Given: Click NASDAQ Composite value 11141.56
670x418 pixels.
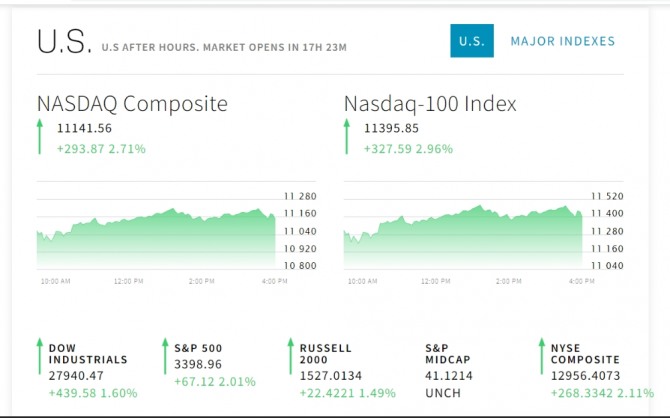Looking at the screenshot, I should pos(85,128).
